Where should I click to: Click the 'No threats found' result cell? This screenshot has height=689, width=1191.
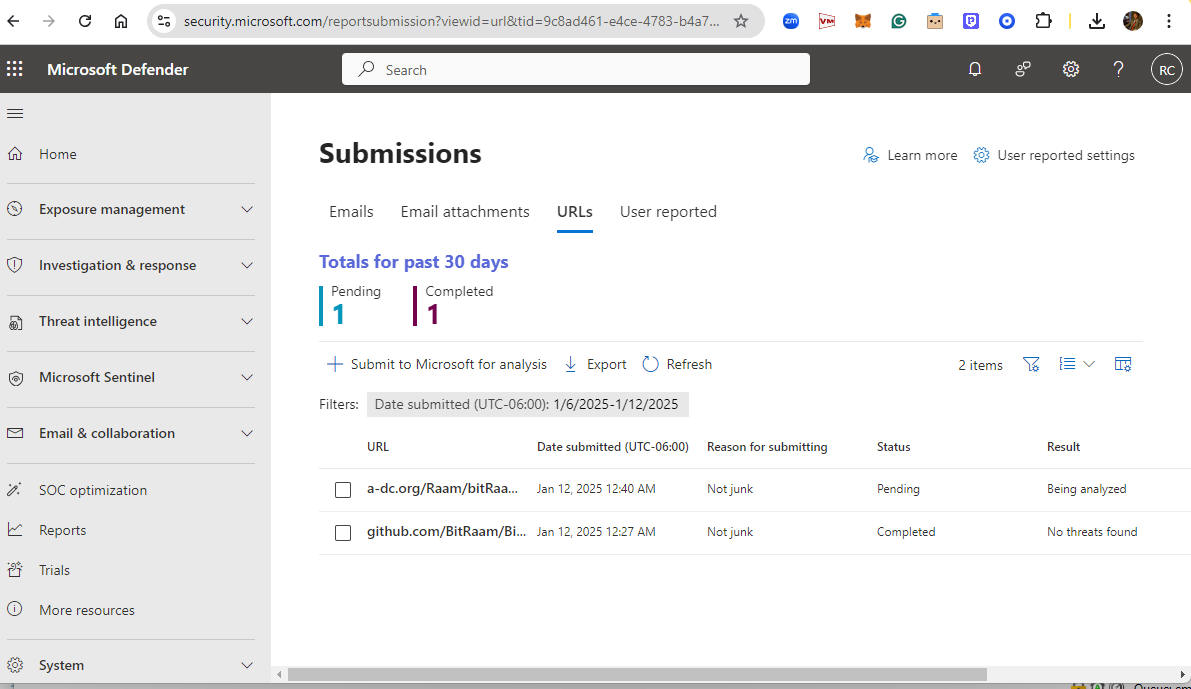1092,532
